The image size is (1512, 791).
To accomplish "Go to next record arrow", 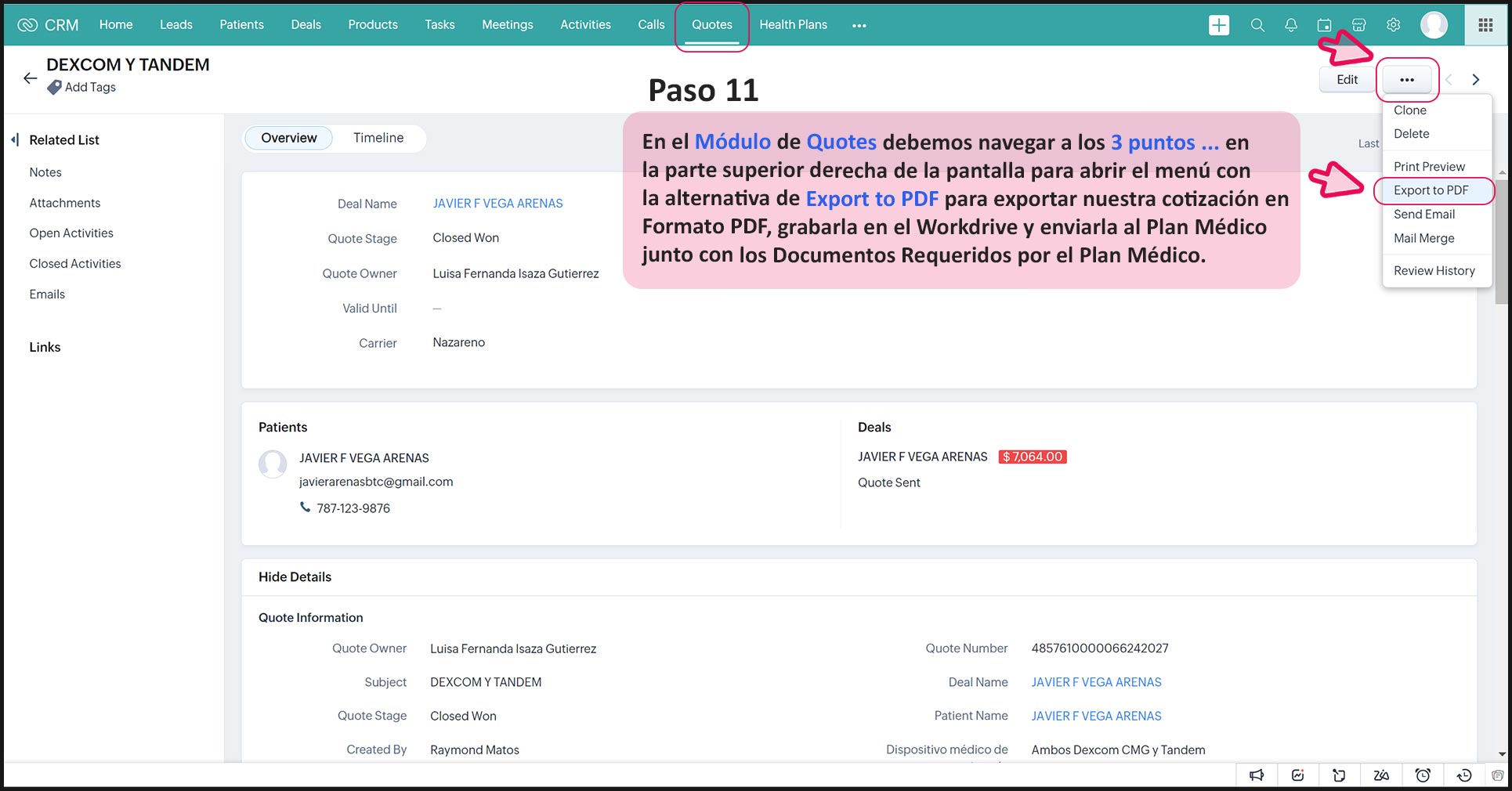I will tap(1476, 80).
